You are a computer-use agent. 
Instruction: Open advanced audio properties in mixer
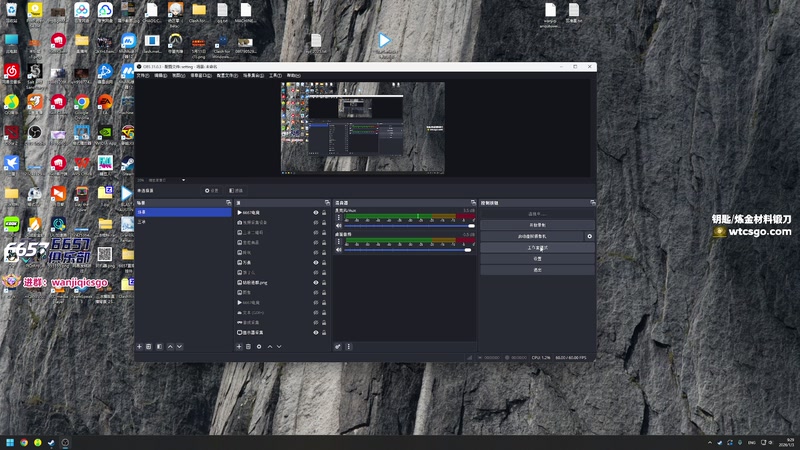click(338, 346)
